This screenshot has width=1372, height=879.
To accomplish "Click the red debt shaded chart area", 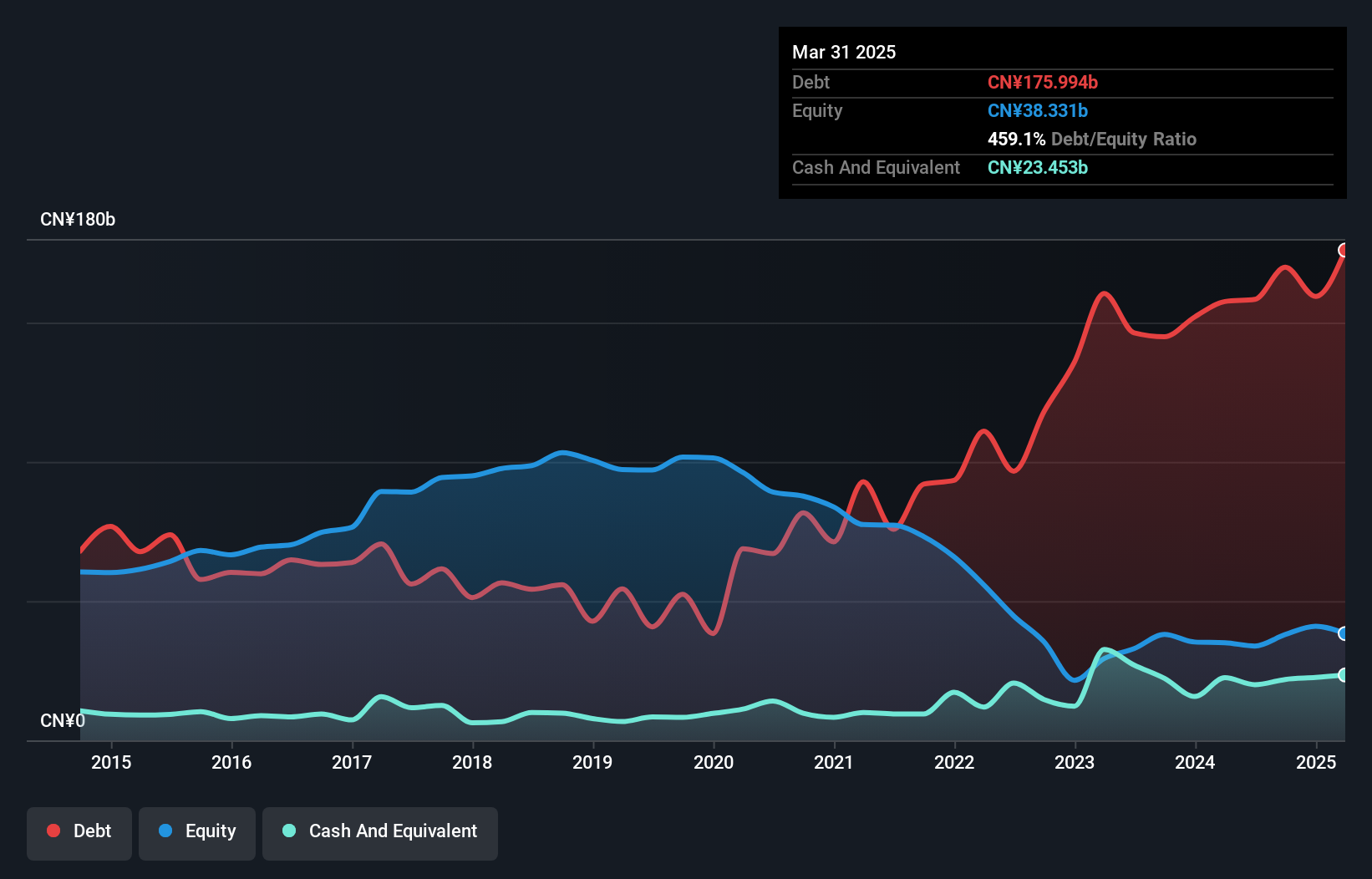I will click(x=1170, y=460).
